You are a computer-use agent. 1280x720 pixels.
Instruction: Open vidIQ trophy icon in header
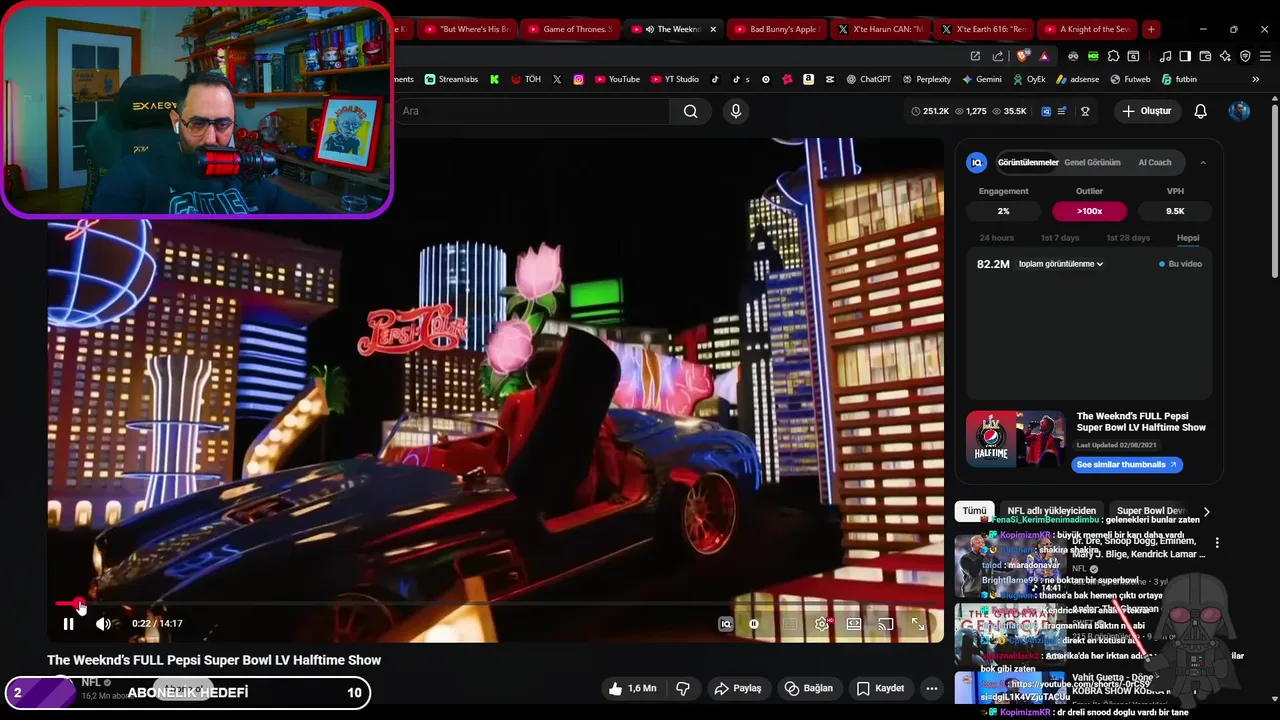pyautogui.click(x=1085, y=111)
